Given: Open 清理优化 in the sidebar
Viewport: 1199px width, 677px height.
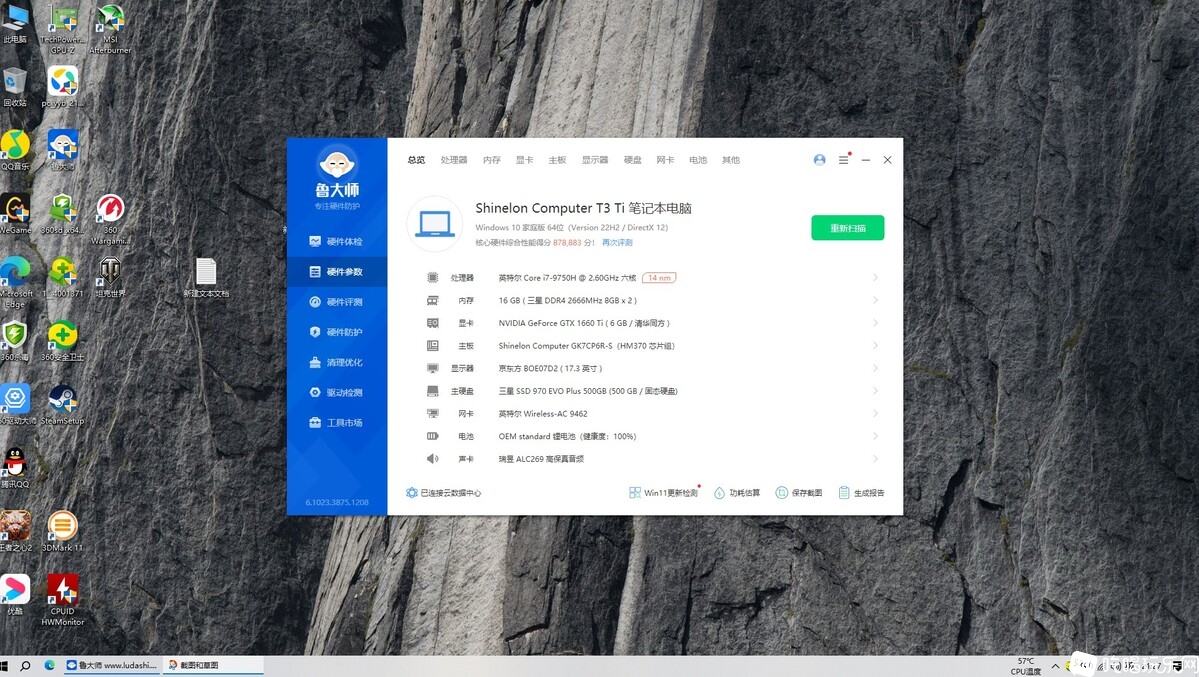Looking at the screenshot, I should coord(336,363).
